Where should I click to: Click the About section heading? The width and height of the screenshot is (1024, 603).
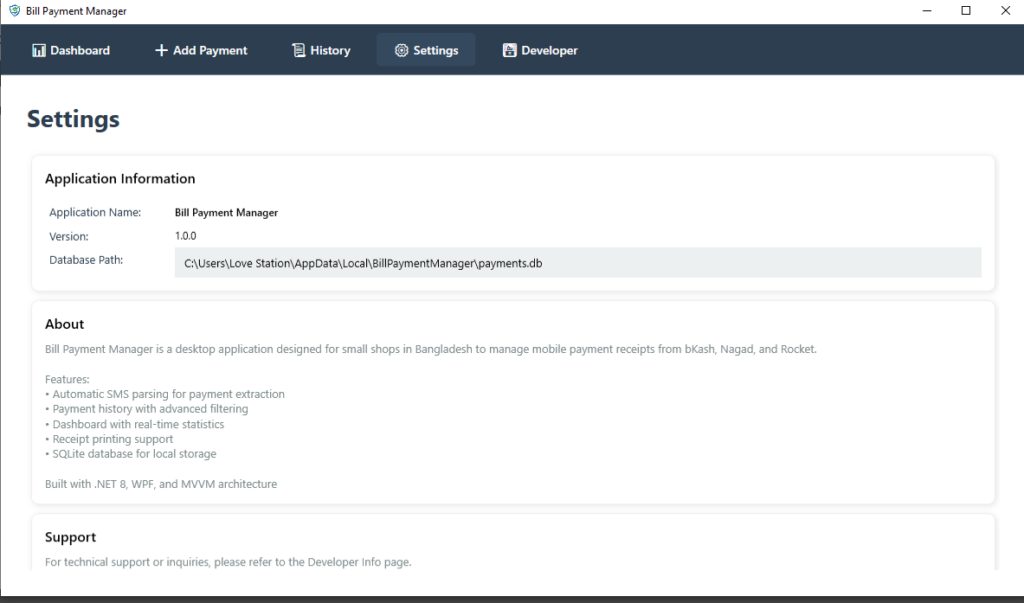65,324
